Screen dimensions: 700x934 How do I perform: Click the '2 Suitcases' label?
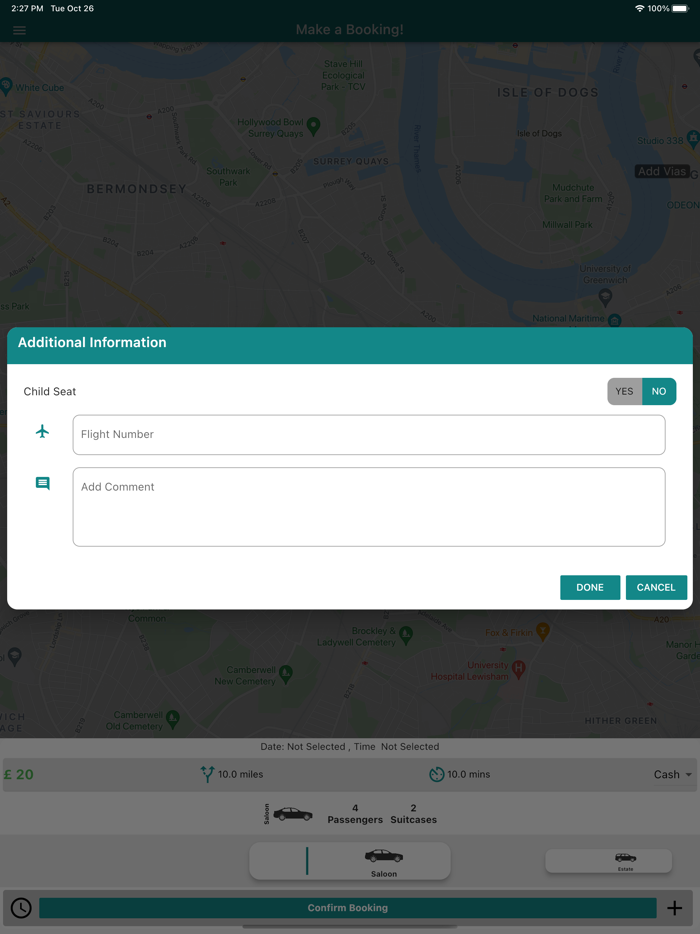tap(413, 814)
